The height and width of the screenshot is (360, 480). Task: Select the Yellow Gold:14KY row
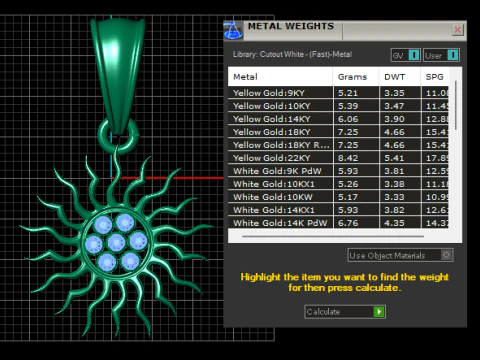338,119
